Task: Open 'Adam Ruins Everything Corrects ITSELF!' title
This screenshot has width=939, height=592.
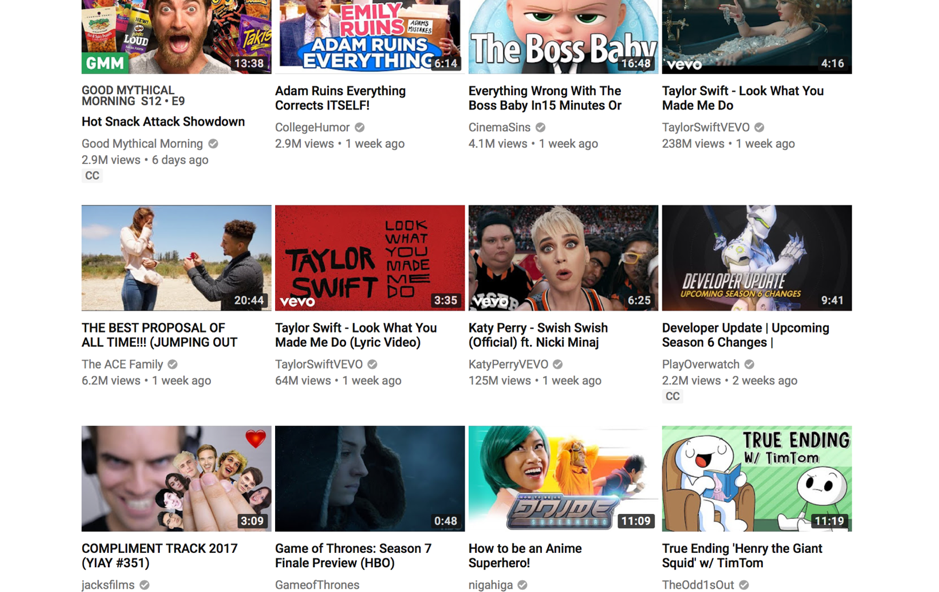Action: point(340,98)
